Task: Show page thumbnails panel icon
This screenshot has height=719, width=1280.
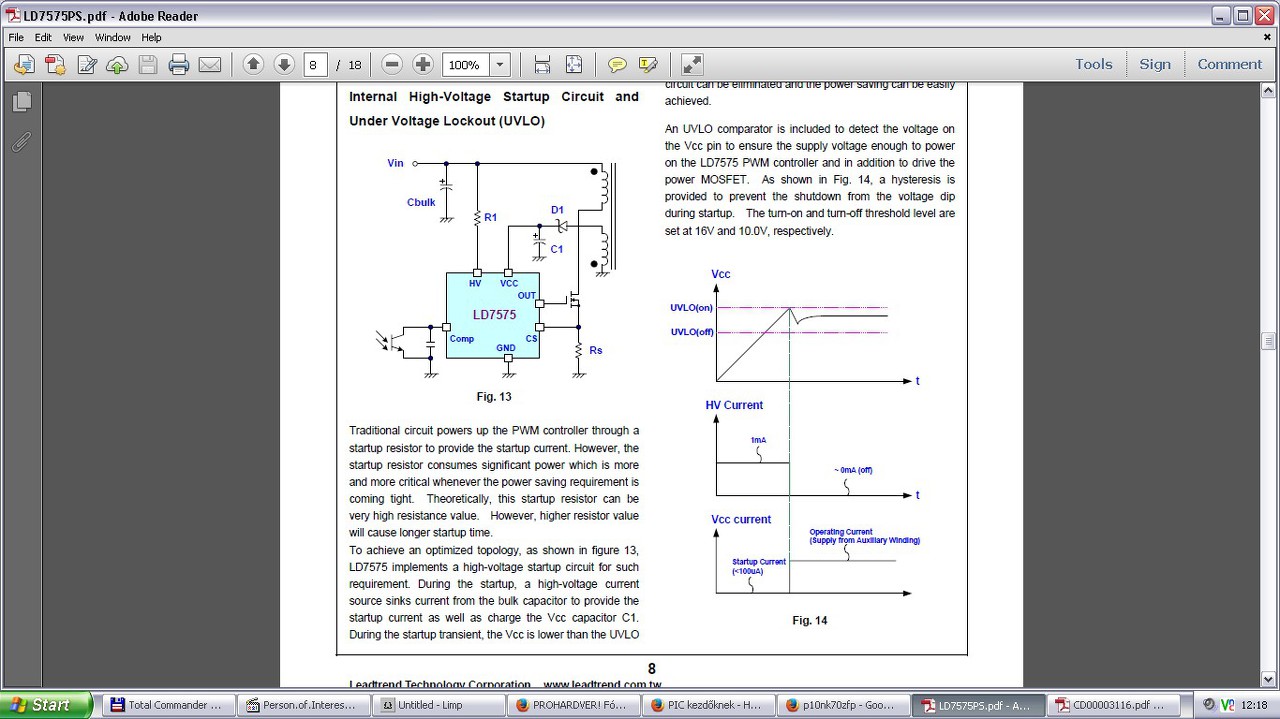Action: (21, 102)
